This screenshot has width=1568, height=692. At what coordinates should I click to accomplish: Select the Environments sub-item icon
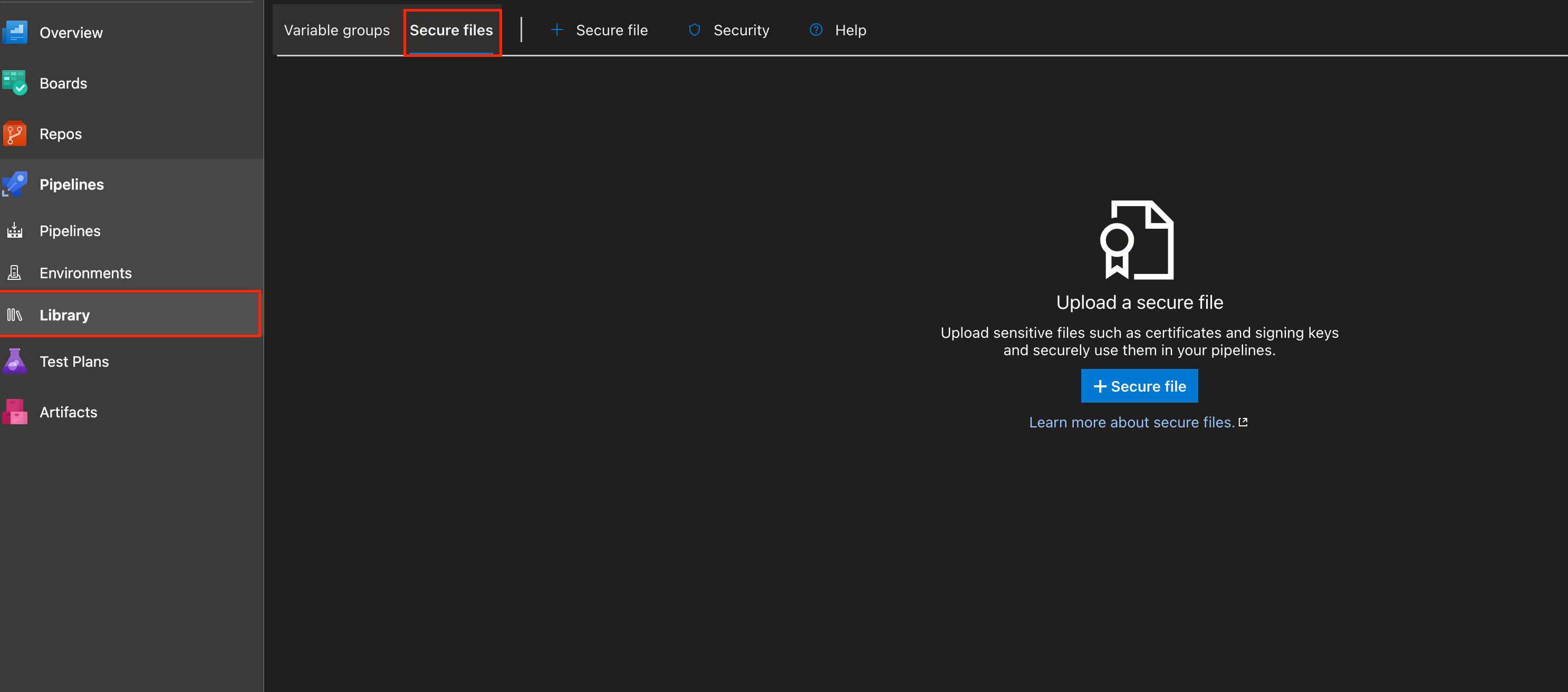click(15, 272)
